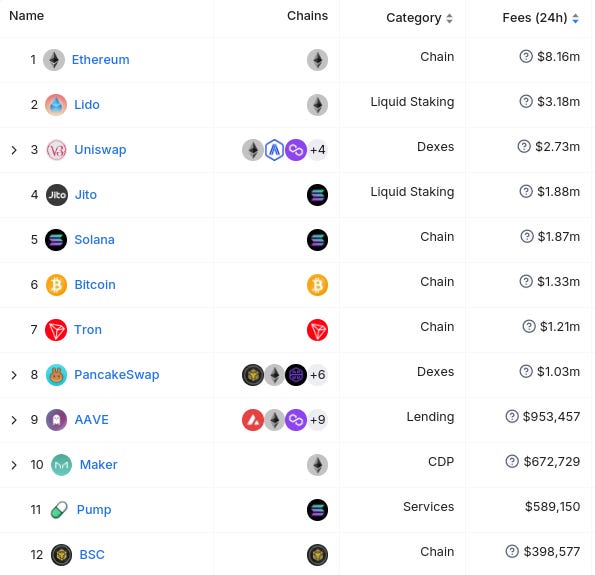Click the Jito logo icon

pyautogui.click(x=57, y=195)
